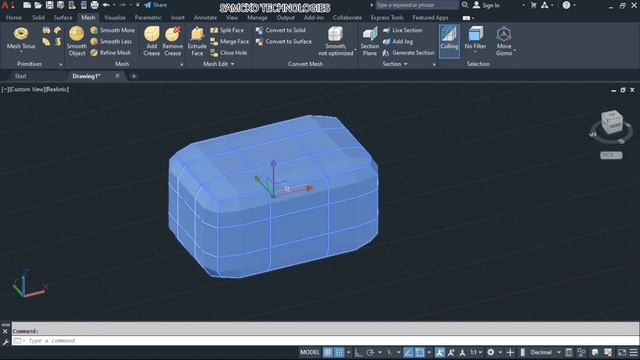Open the WCS dropdown below ViewCube
Image resolution: width=640 pixels, height=360 pixels.
tap(611, 155)
